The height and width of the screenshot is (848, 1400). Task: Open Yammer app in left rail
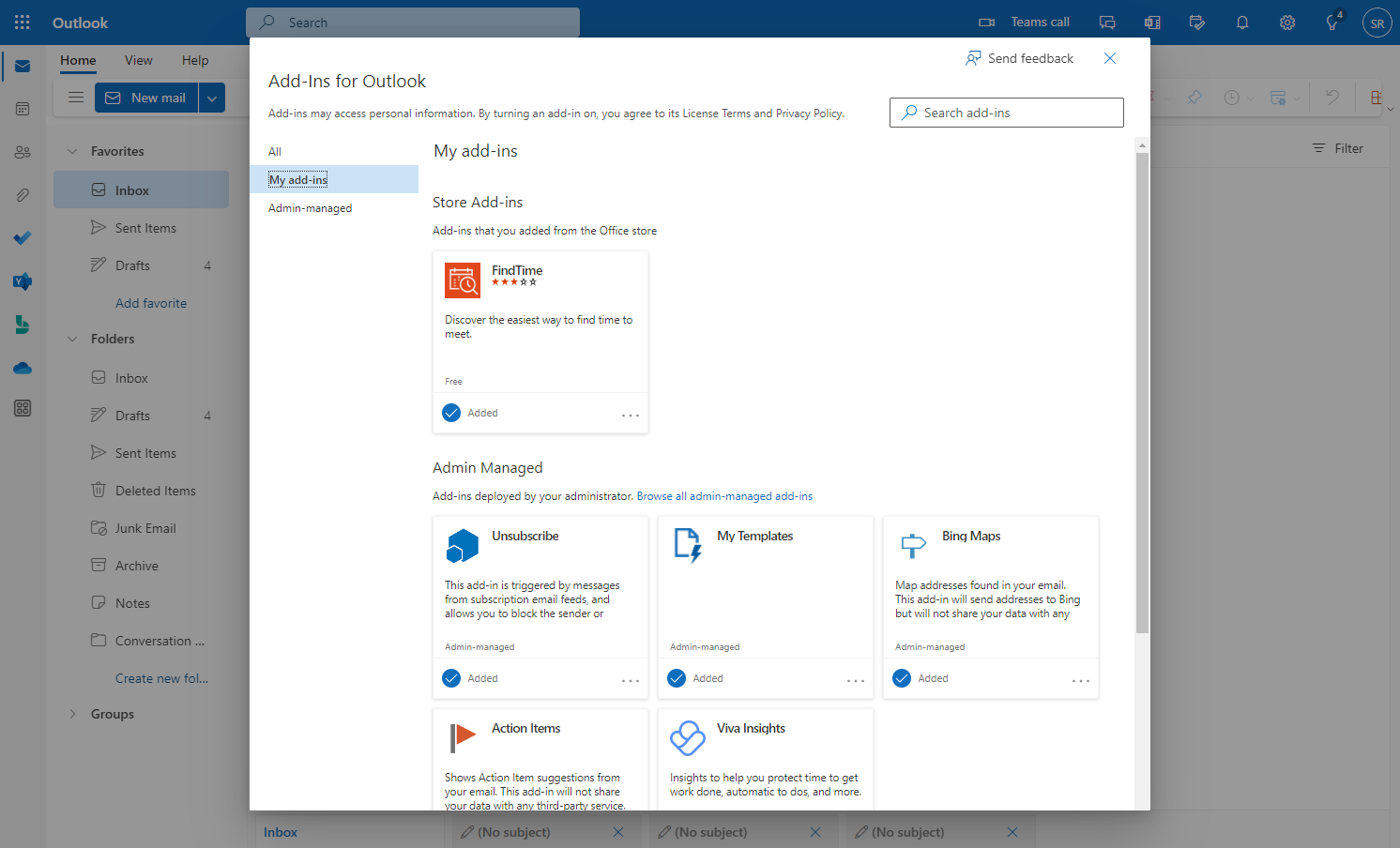point(23,281)
